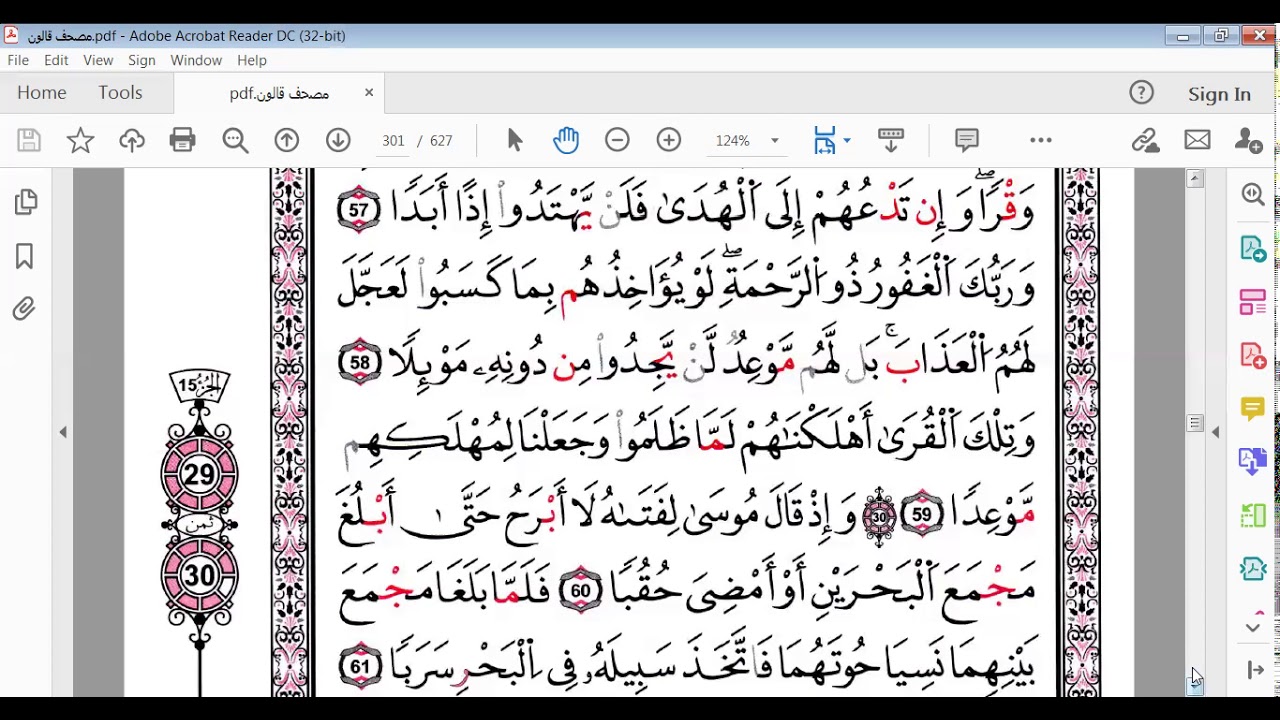Open Find text magnifier icon
Image resolution: width=1280 pixels, height=720 pixels.
(x=235, y=141)
